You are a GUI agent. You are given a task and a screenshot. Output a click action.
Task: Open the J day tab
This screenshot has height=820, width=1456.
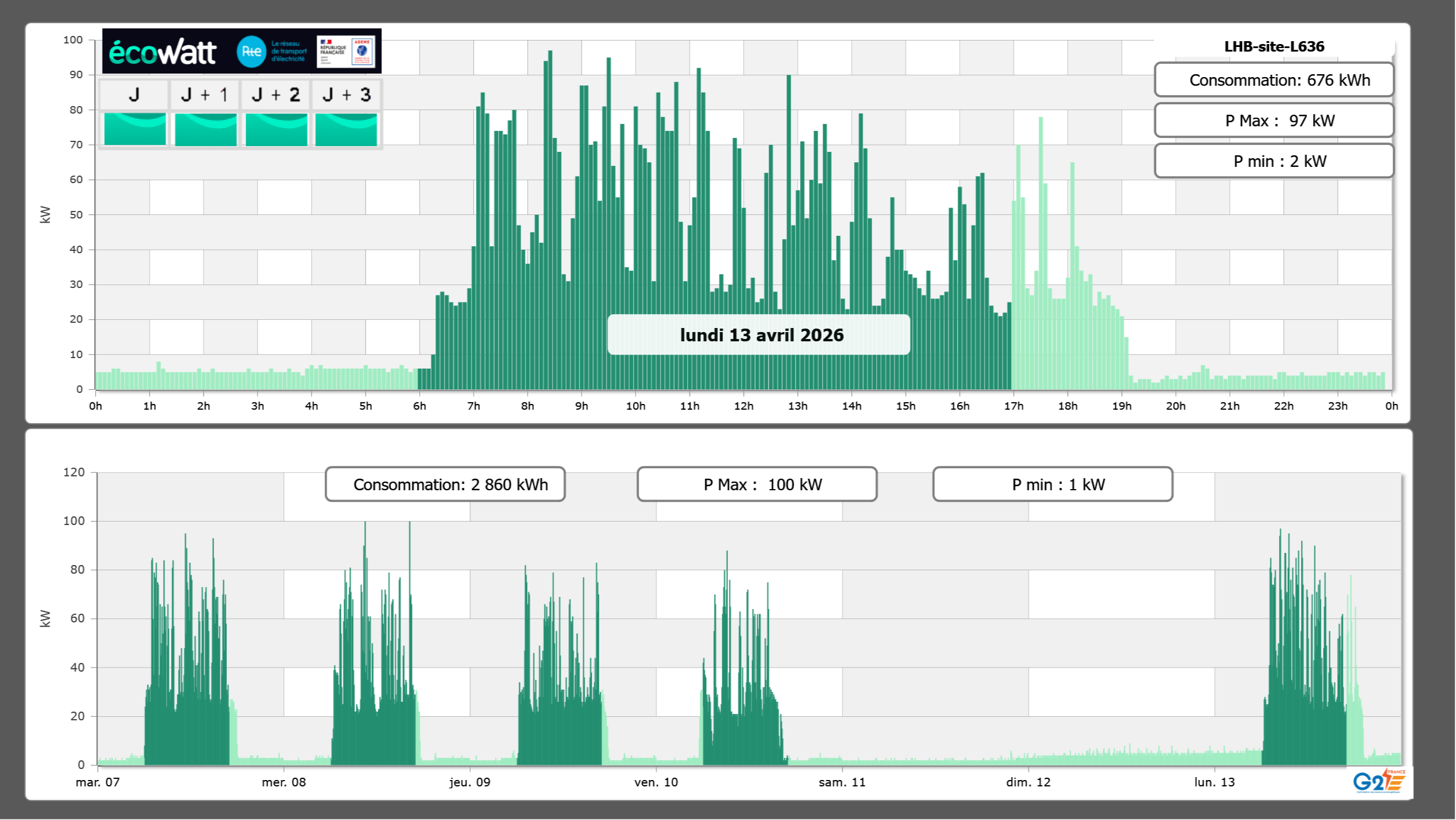134,94
